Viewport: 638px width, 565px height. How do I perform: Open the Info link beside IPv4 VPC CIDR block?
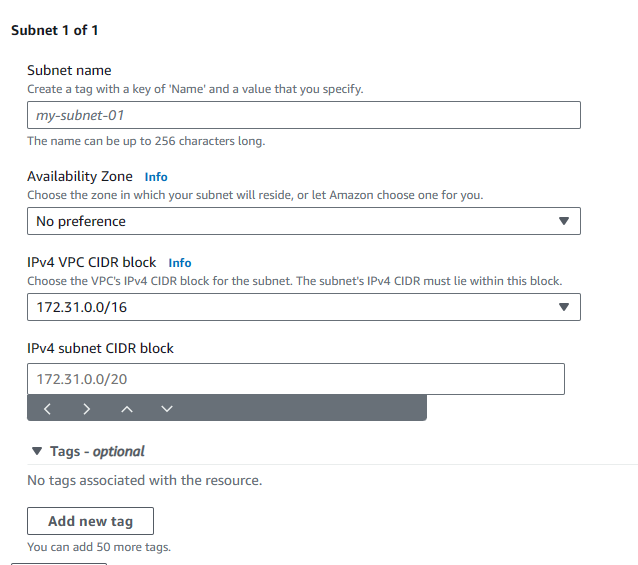click(180, 263)
